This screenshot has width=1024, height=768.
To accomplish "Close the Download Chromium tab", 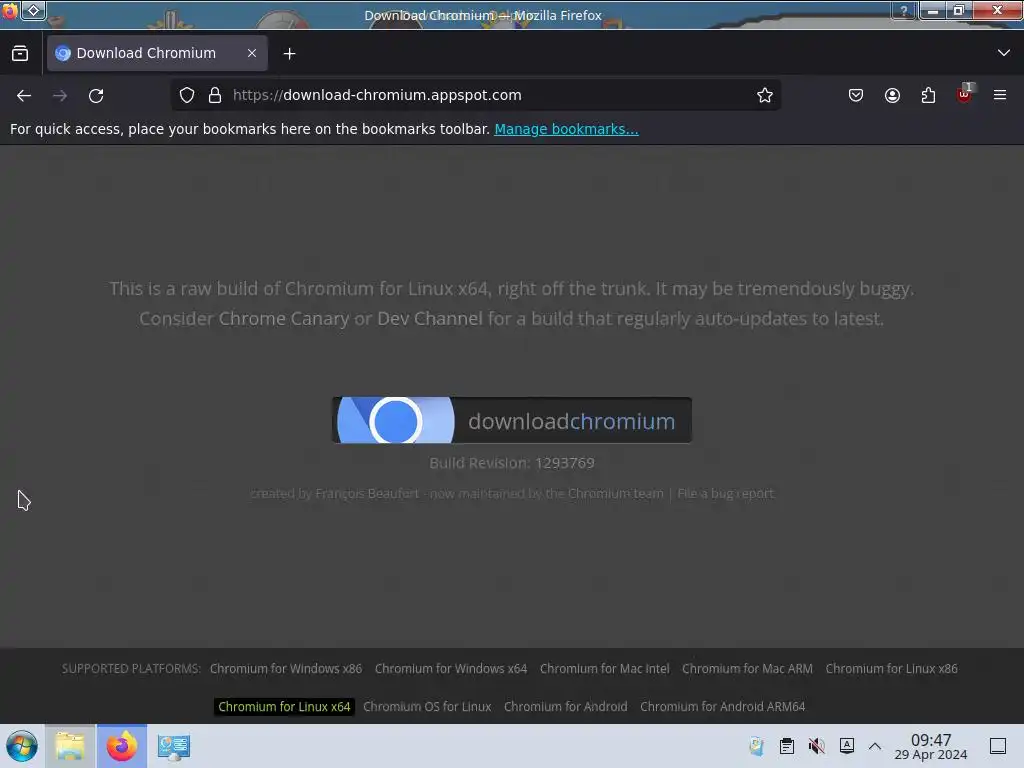I will pyautogui.click(x=252, y=53).
